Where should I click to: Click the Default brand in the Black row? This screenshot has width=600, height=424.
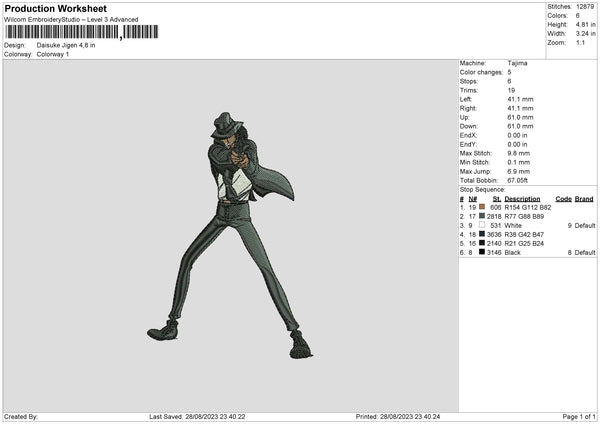click(x=585, y=253)
